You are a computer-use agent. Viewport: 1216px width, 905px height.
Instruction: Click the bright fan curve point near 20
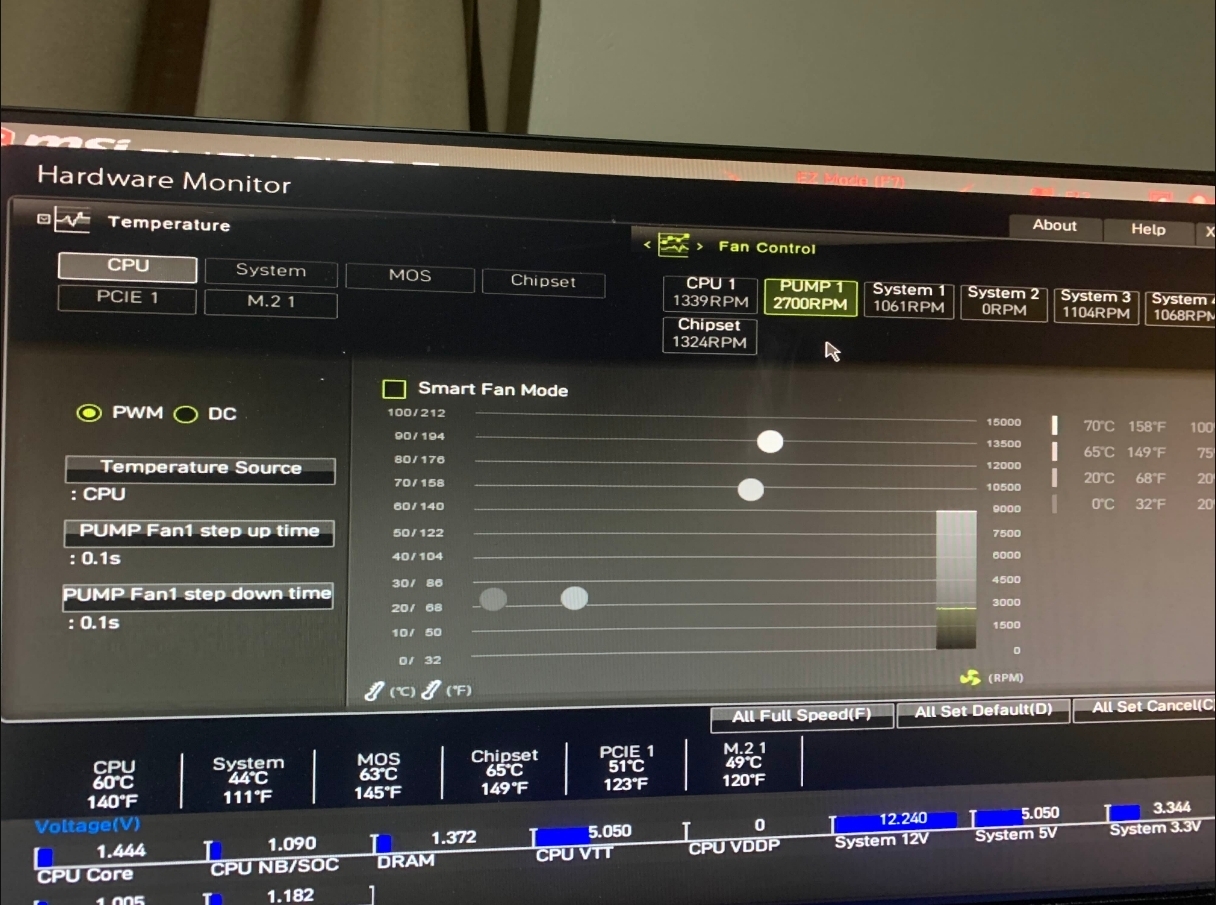pos(574,598)
